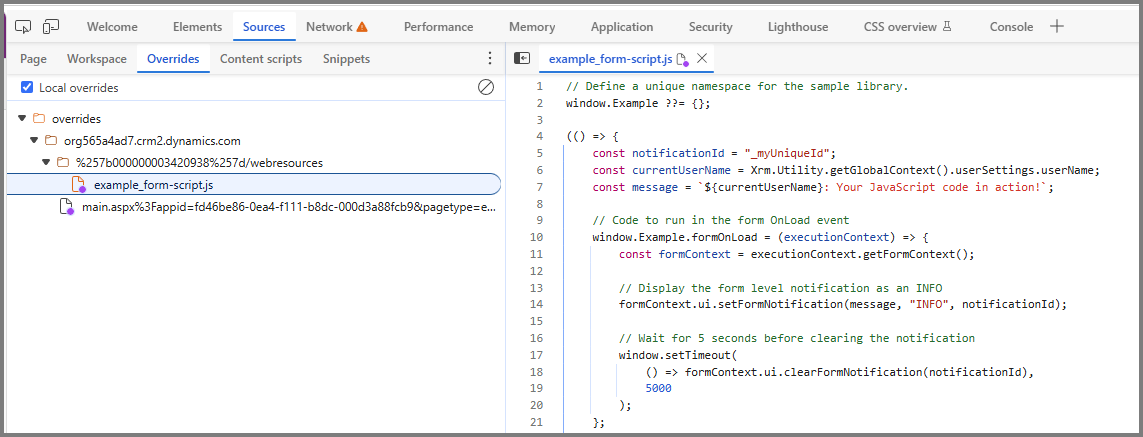Open the Welcome tab
Screen dimensions: 1143x437
point(112,27)
